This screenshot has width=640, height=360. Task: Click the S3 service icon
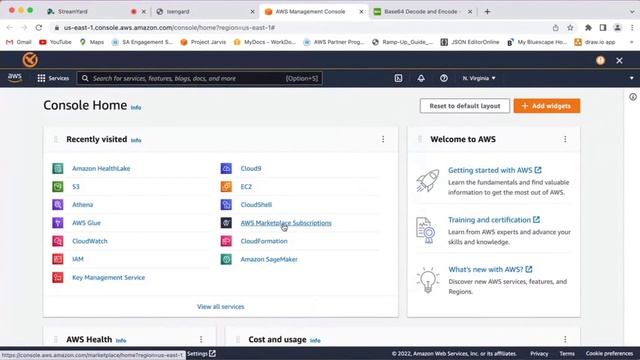click(x=58, y=187)
